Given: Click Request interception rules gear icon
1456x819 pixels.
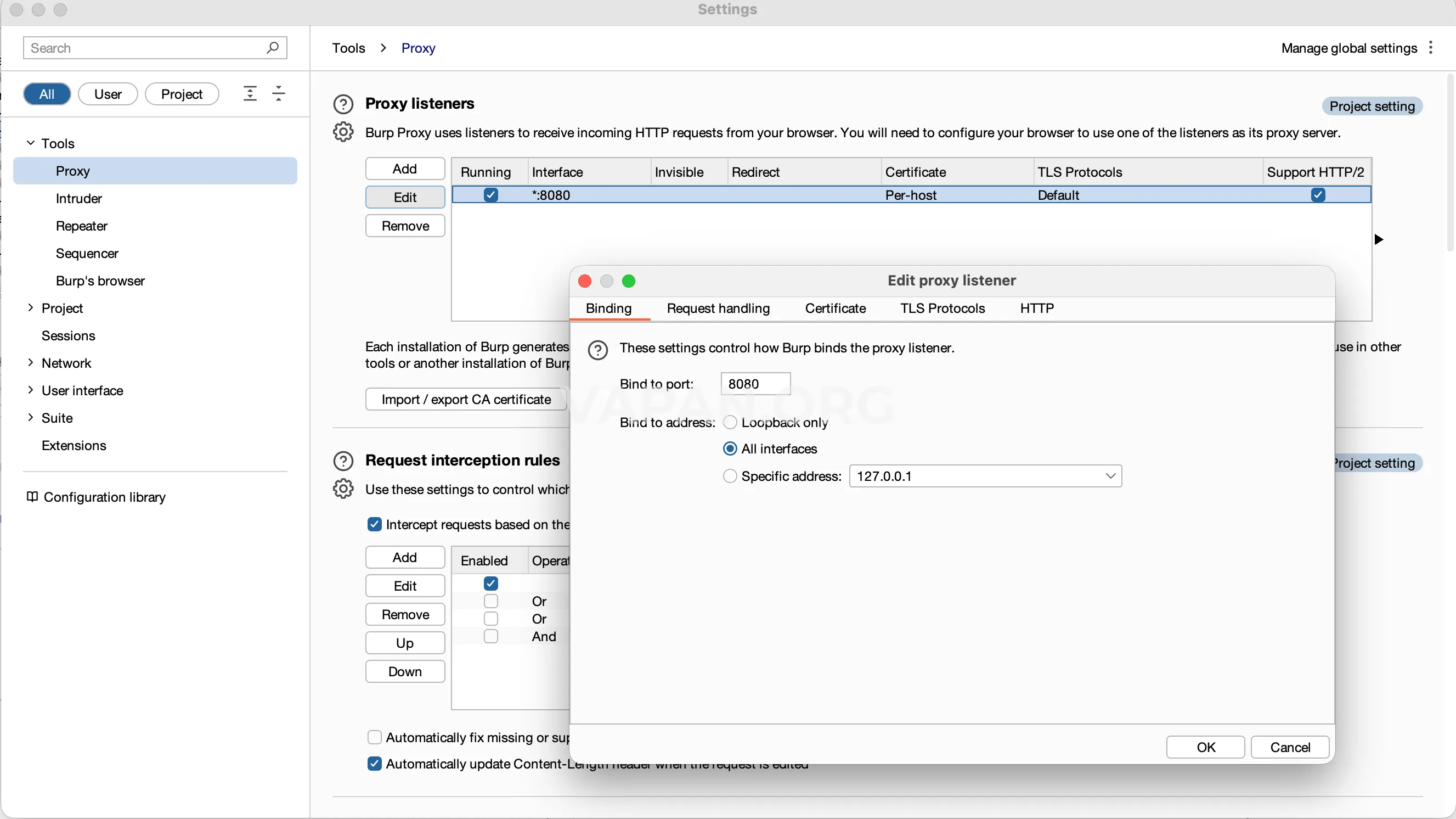Looking at the screenshot, I should pyautogui.click(x=343, y=489).
